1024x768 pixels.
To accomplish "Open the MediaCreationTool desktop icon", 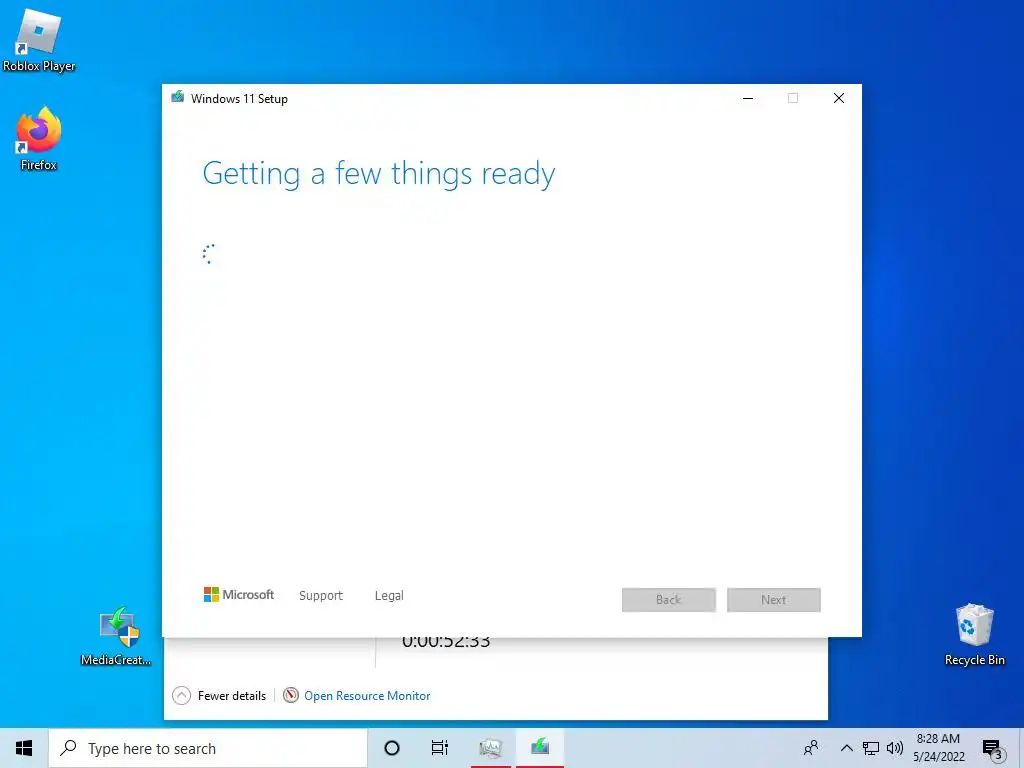I will (x=118, y=635).
